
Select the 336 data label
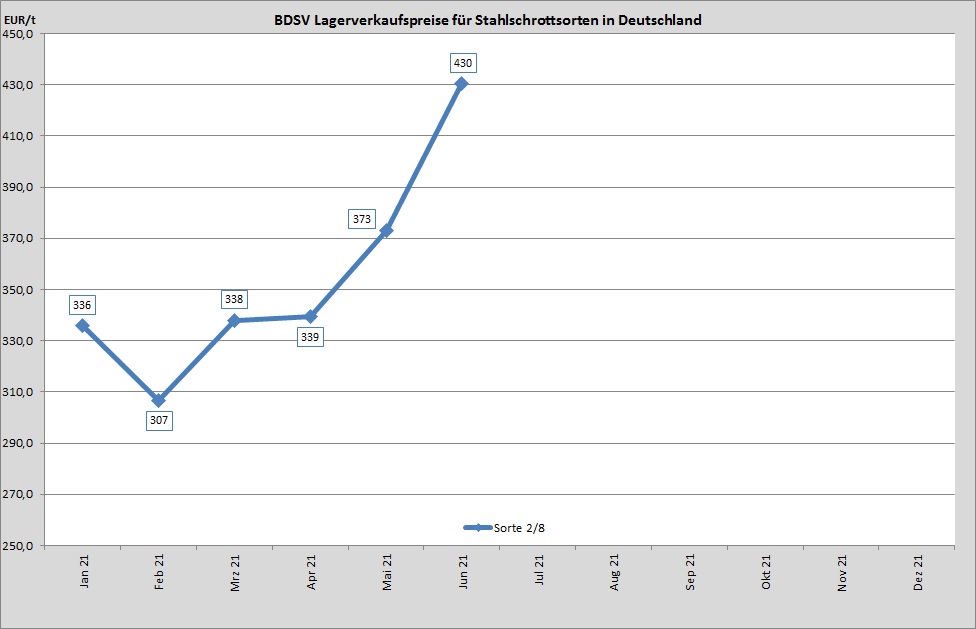coord(82,305)
